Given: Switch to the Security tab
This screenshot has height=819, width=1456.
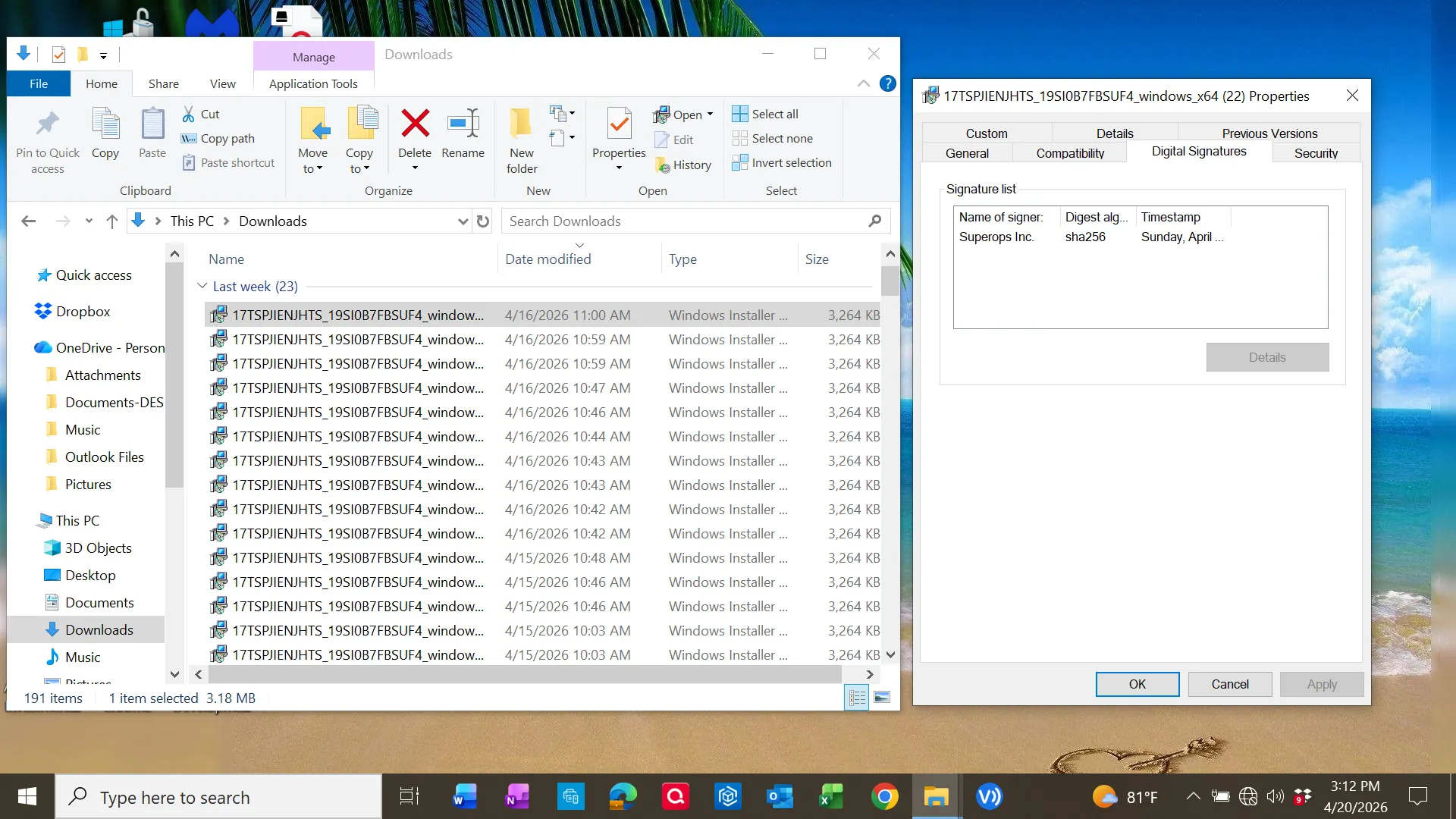Looking at the screenshot, I should (x=1316, y=153).
